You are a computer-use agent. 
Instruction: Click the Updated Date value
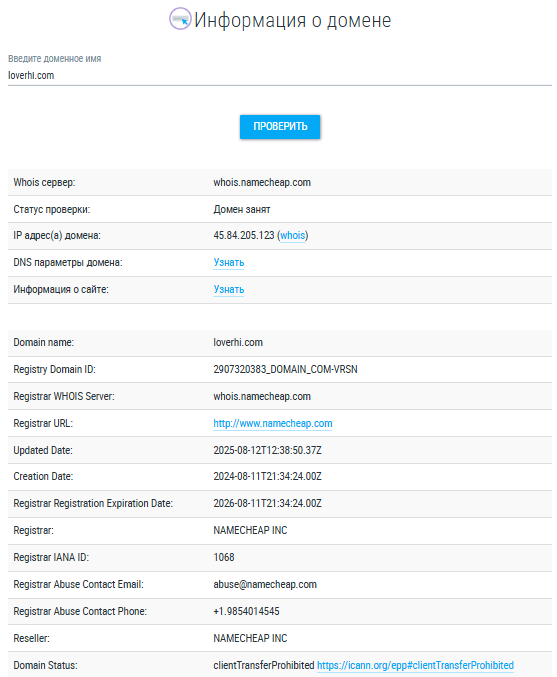tap(267, 450)
